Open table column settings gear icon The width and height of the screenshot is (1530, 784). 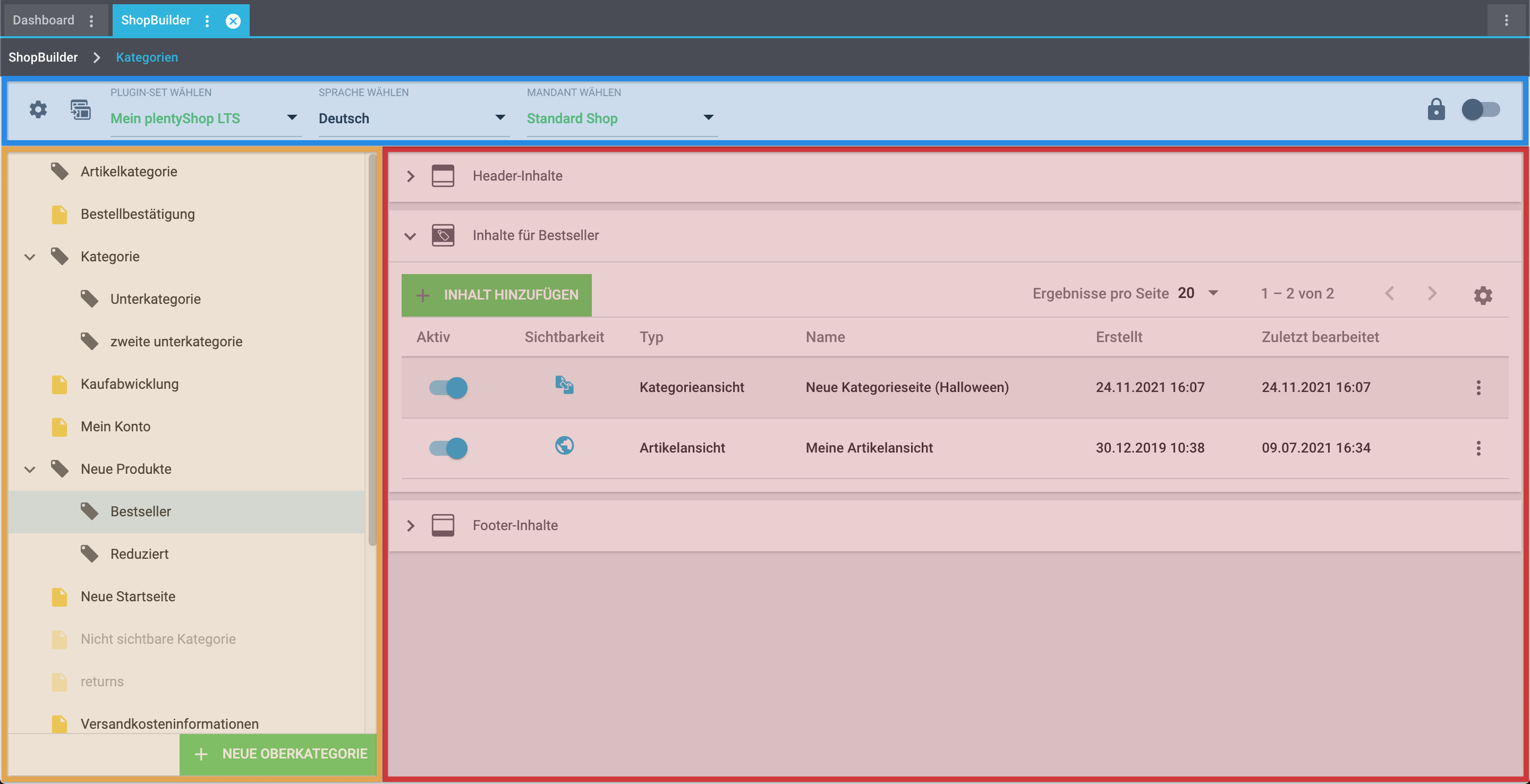pyautogui.click(x=1483, y=295)
